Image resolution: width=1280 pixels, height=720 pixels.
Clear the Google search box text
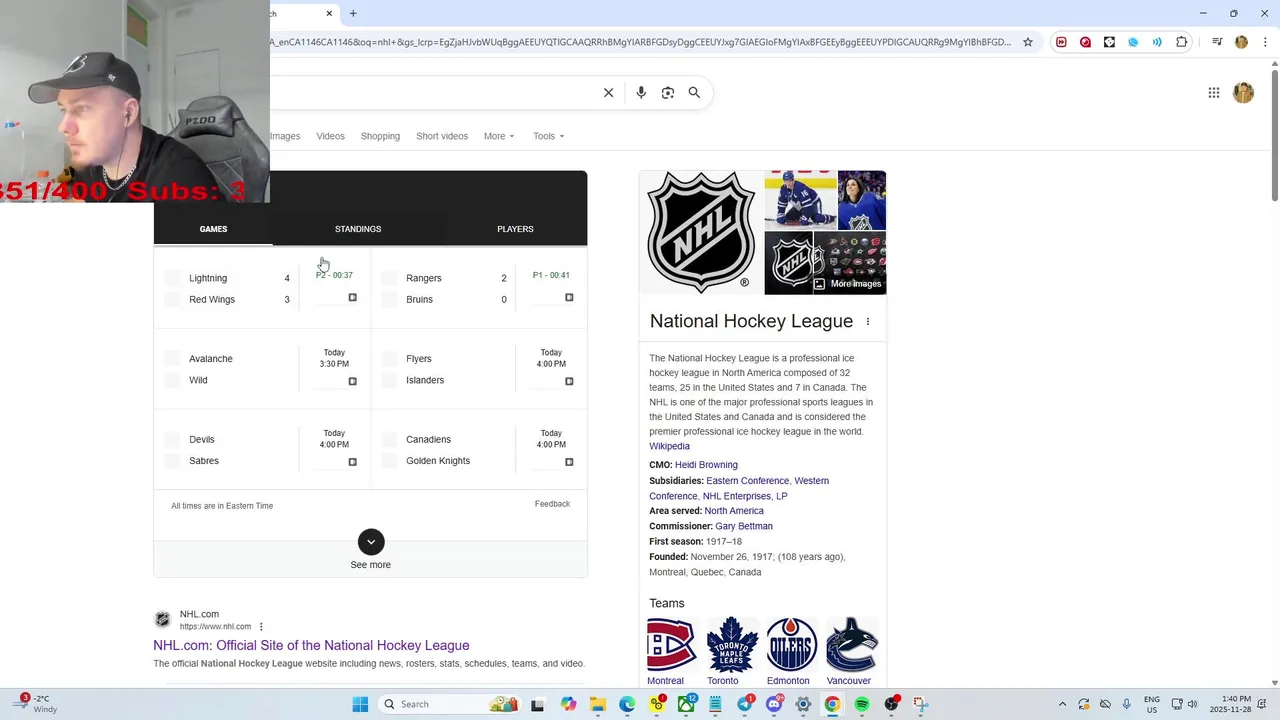[608, 92]
